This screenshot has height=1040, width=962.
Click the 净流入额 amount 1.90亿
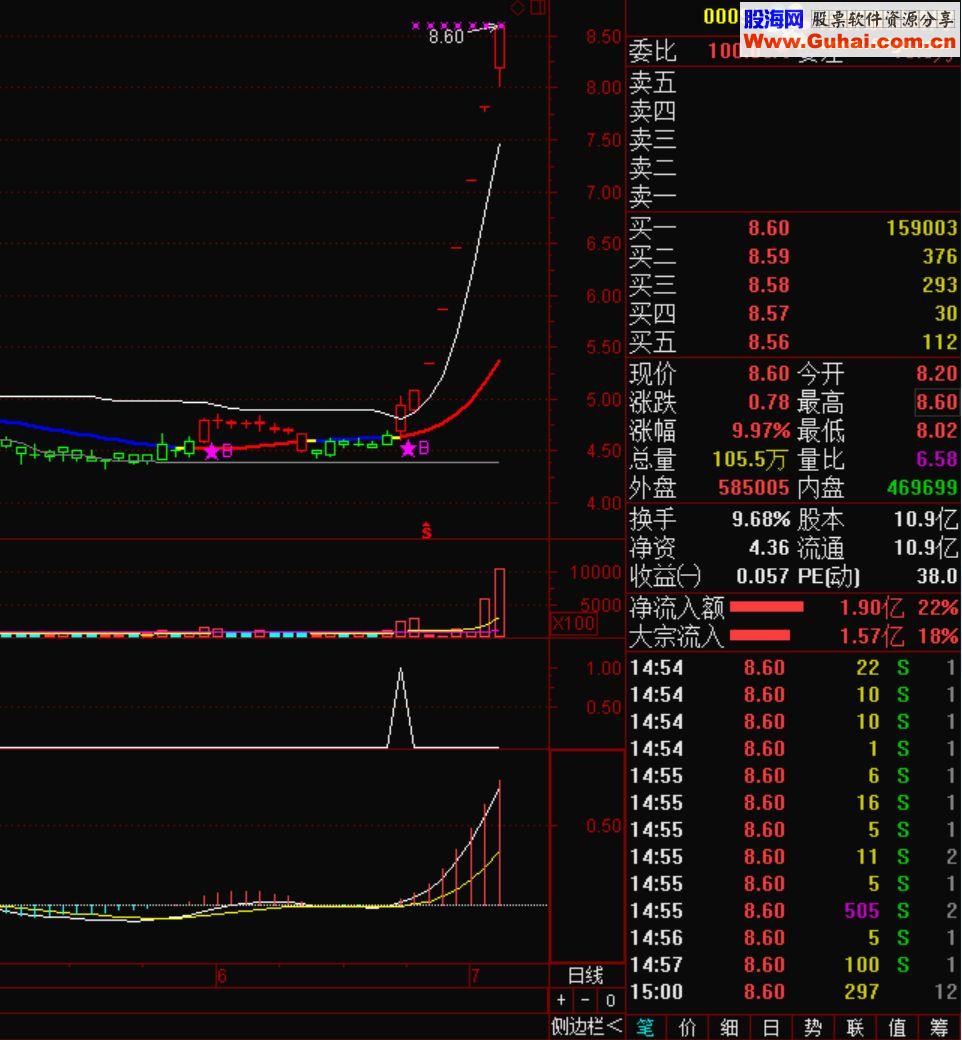point(872,608)
